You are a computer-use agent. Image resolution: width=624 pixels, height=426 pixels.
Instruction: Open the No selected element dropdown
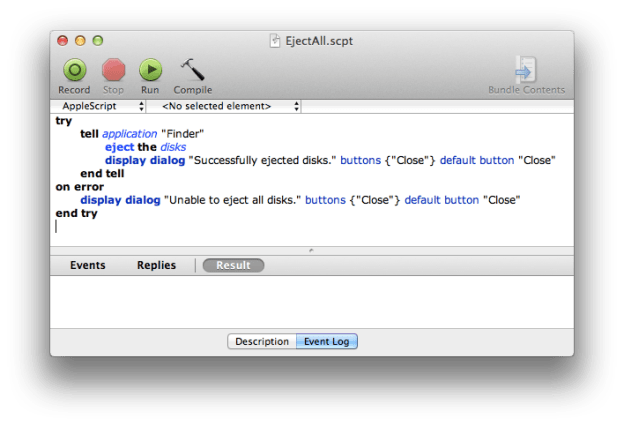click(224, 106)
